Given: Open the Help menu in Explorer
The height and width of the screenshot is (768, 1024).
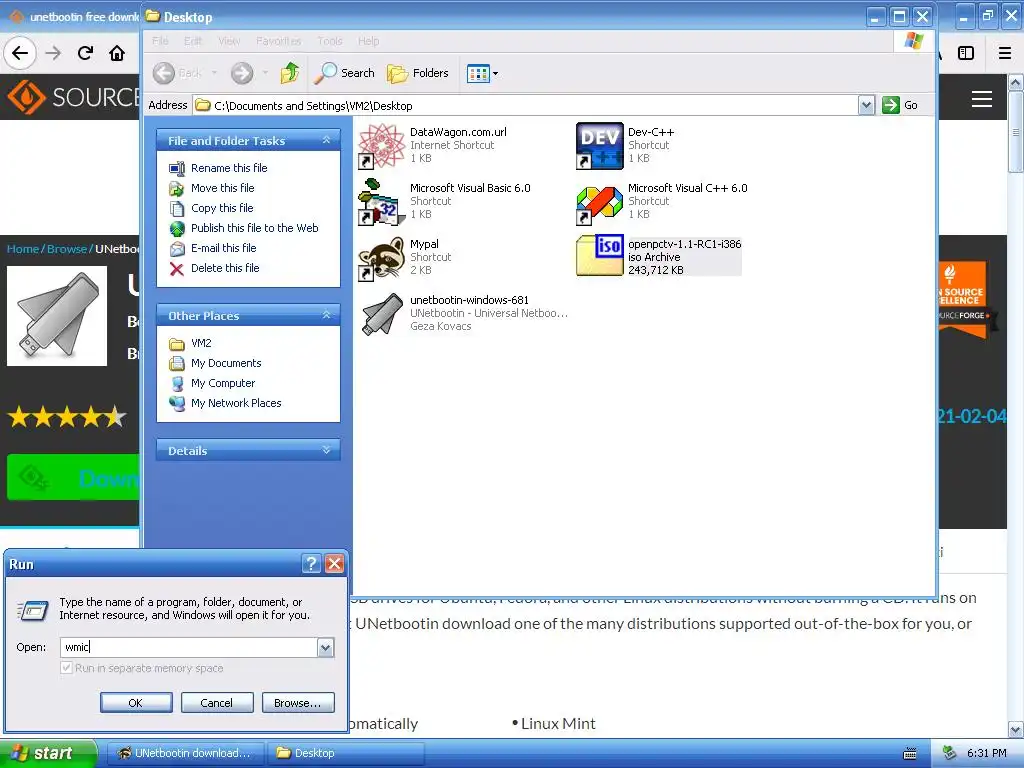Looking at the screenshot, I should coord(368,41).
